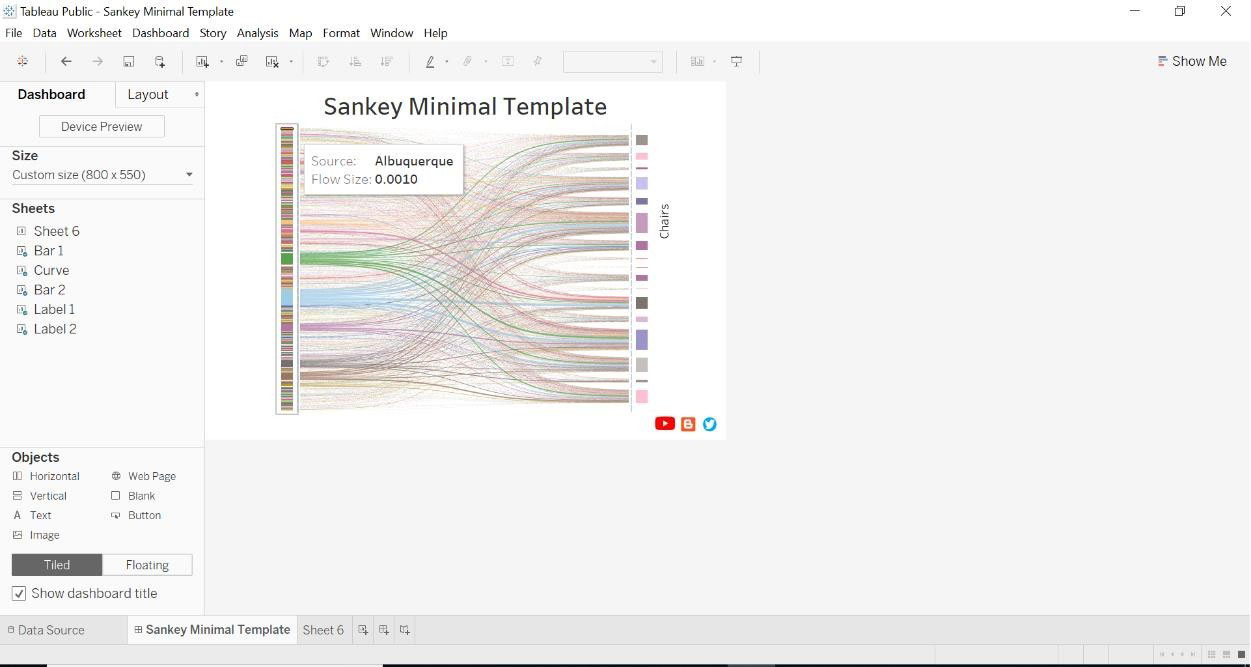Click the Undo arrow in the toolbar
Viewport: 1251px width, 667px height.
pyautogui.click(x=66, y=61)
